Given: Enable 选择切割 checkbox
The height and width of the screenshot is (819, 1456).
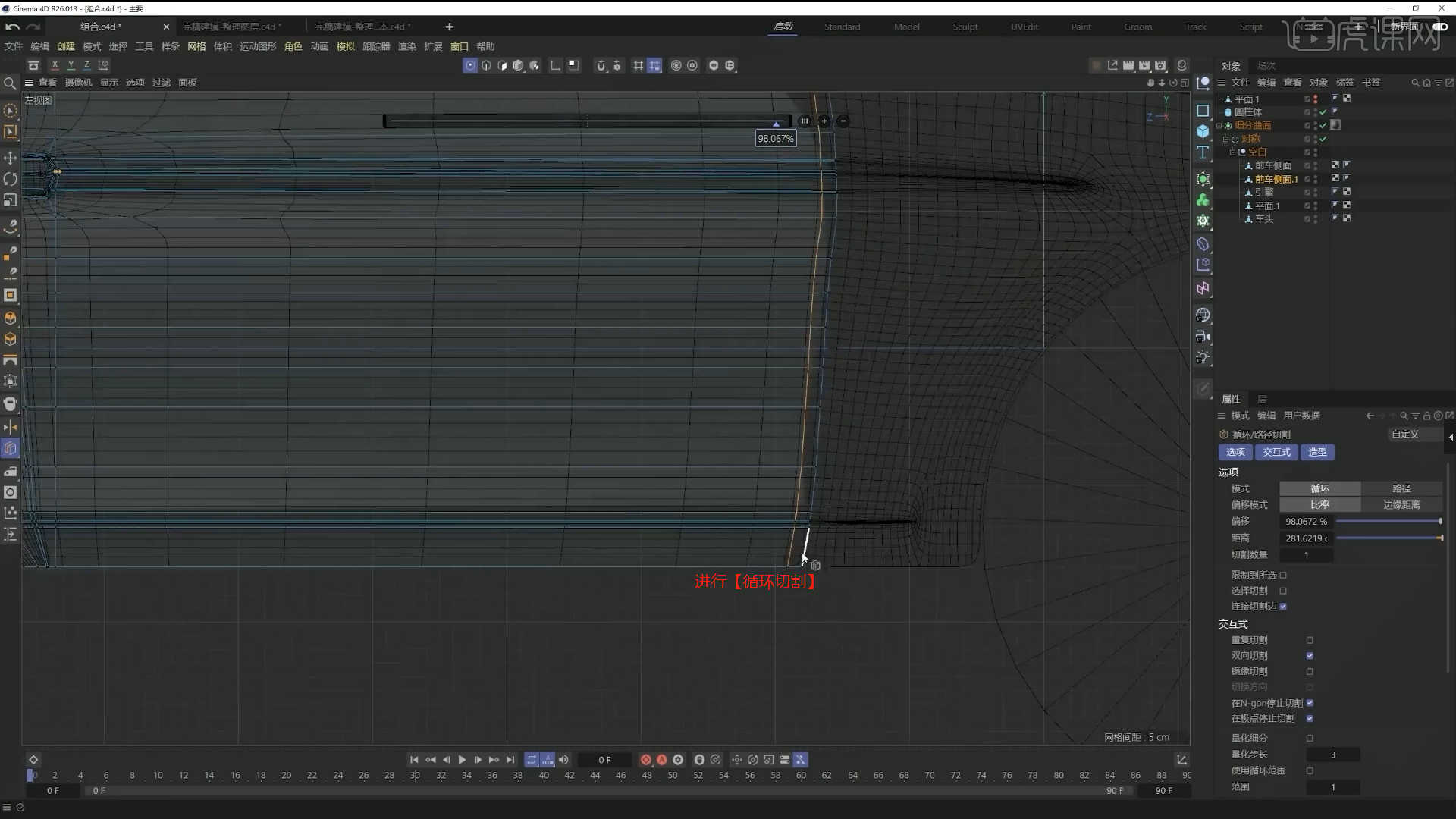Looking at the screenshot, I should click(x=1283, y=591).
